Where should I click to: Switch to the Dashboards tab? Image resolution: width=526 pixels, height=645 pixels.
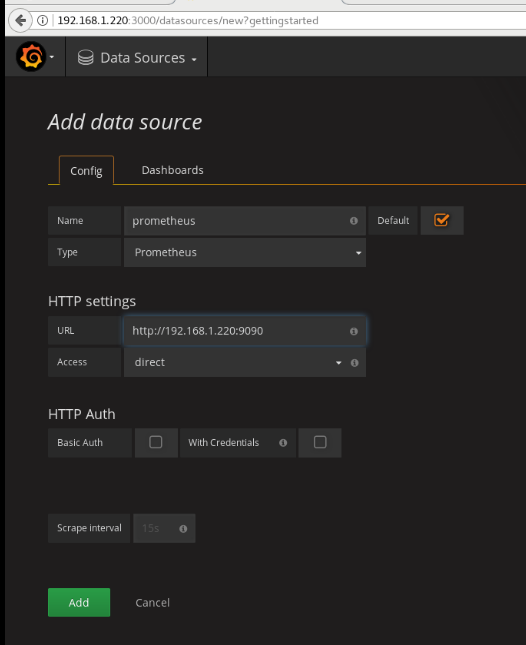[172, 170]
